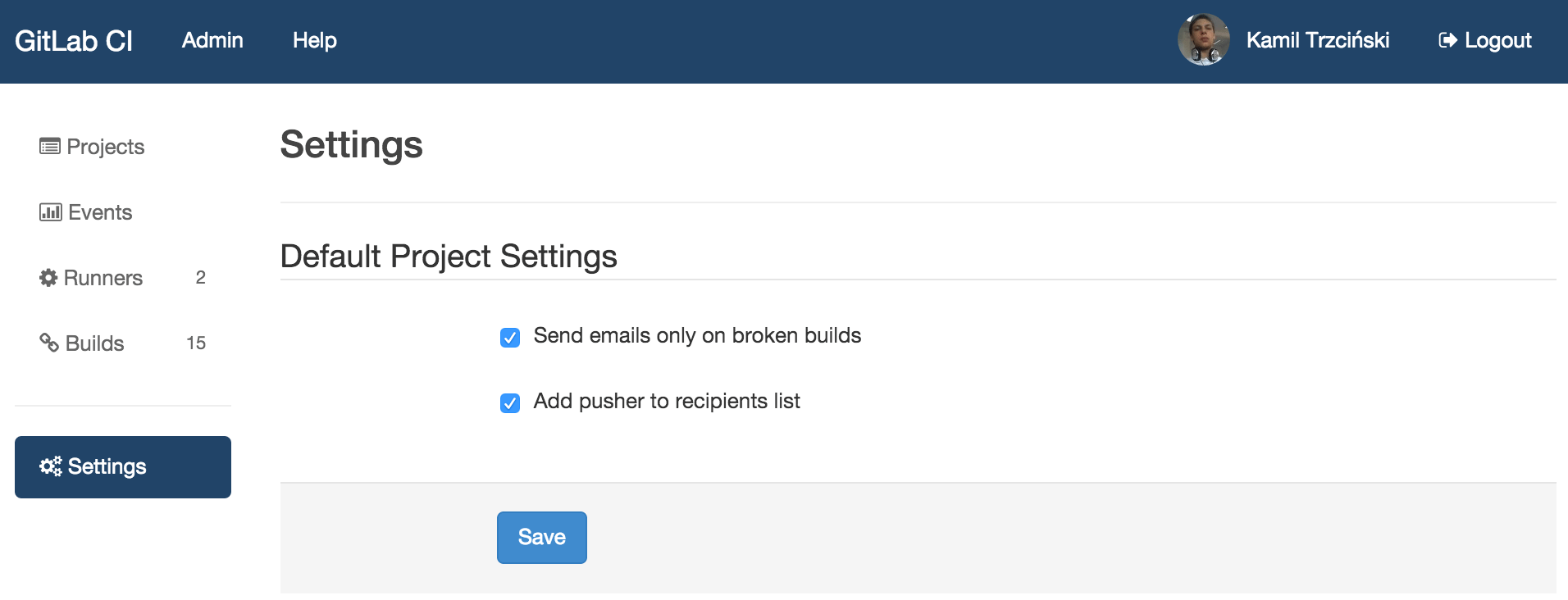Screen dimensions: 1568x600
Task: Click the Runners gear icon in sidebar
Action: (x=48, y=278)
